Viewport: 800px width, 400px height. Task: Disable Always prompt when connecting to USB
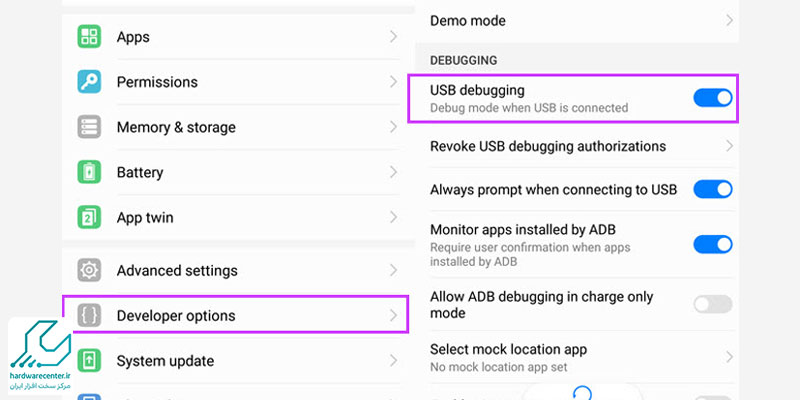tap(712, 189)
